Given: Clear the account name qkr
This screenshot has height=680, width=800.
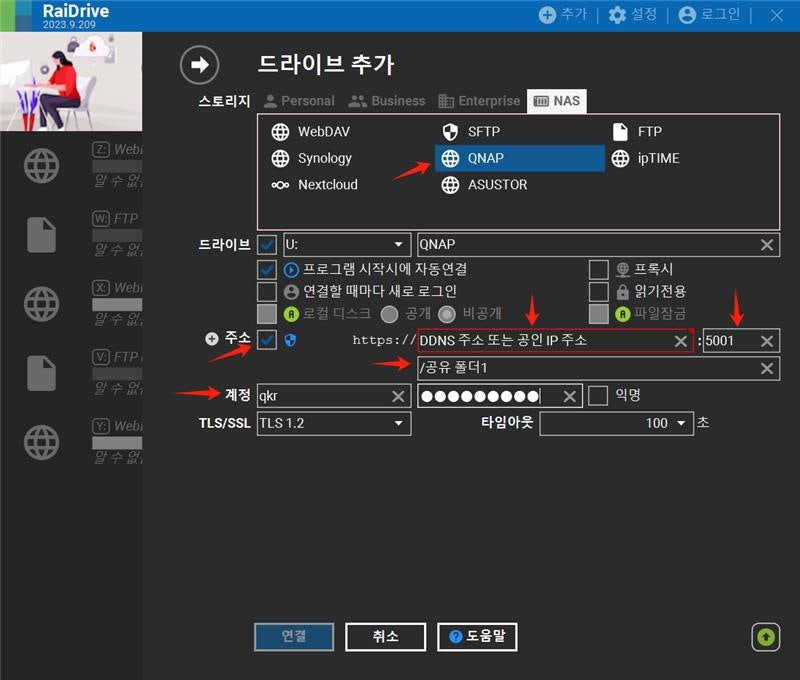Looking at the screenshot, I should tap(398, 396).
